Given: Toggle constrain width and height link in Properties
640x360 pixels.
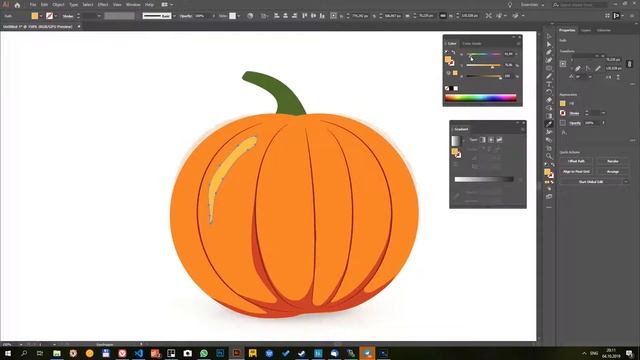Looking at the screenshot, I should 629,64.
